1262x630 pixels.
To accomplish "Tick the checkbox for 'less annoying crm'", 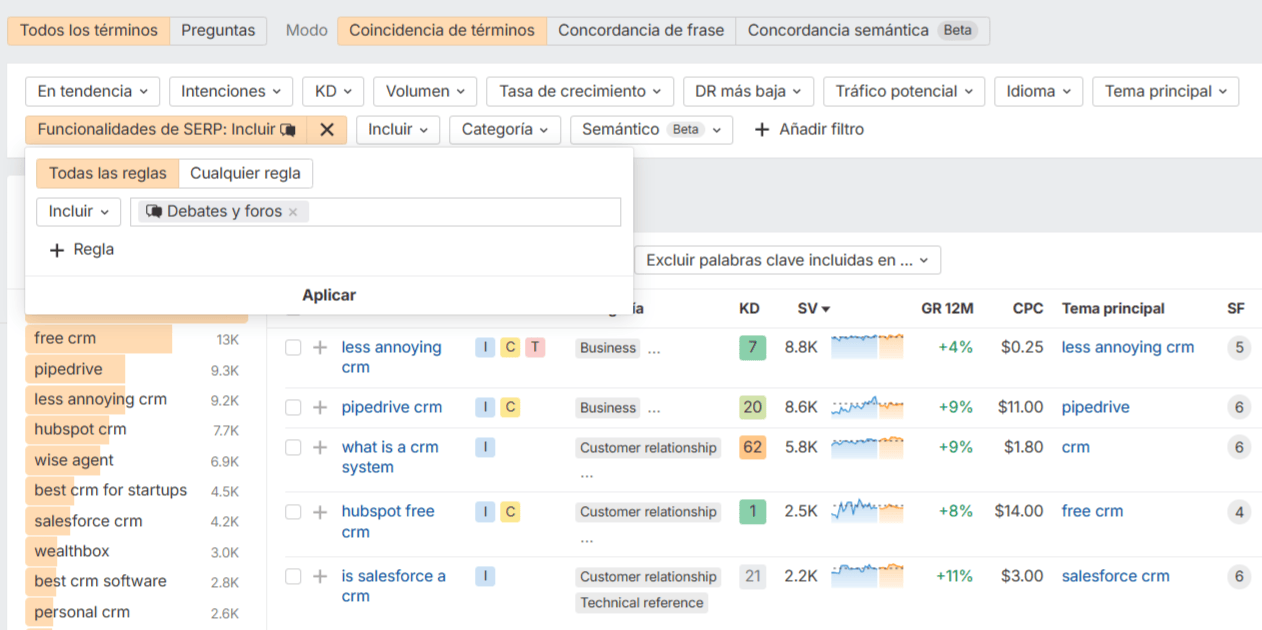I will [293, 348].
